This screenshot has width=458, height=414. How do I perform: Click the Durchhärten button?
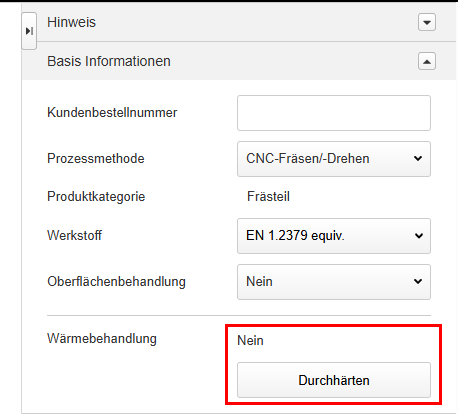[334, 380]
